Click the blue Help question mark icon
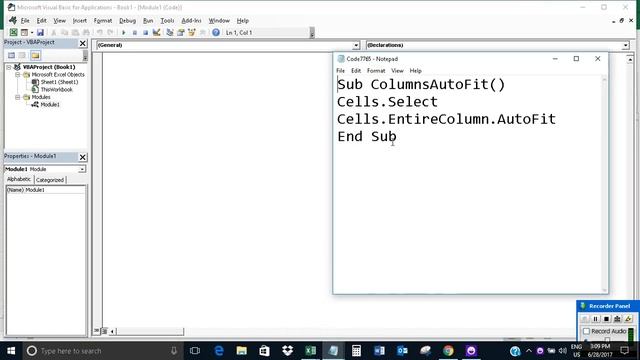The image size is (640, 360). tap(216, 32)
